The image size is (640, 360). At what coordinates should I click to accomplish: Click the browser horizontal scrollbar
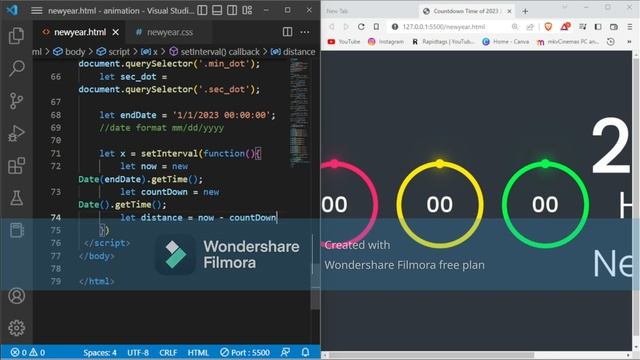tap(432, 355)
